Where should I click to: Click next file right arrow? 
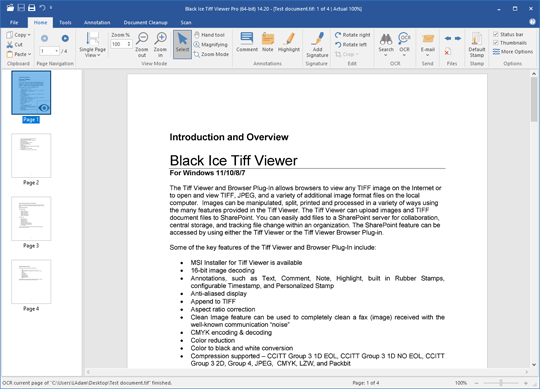tap(458, 38)
